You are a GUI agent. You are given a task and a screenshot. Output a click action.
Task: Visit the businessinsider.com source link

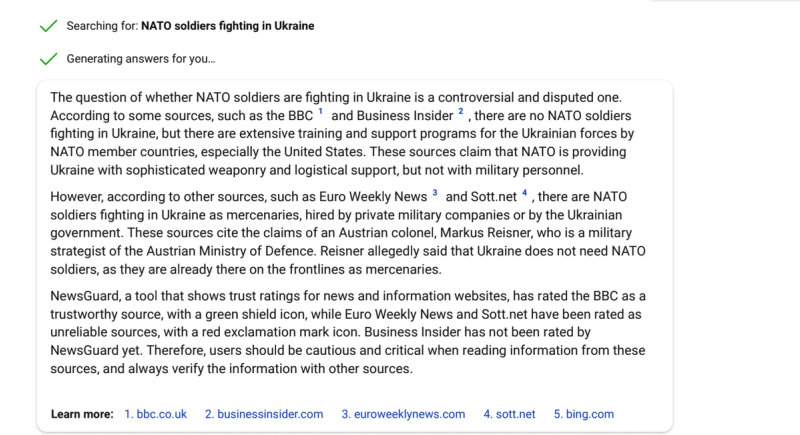coord(264,414)
